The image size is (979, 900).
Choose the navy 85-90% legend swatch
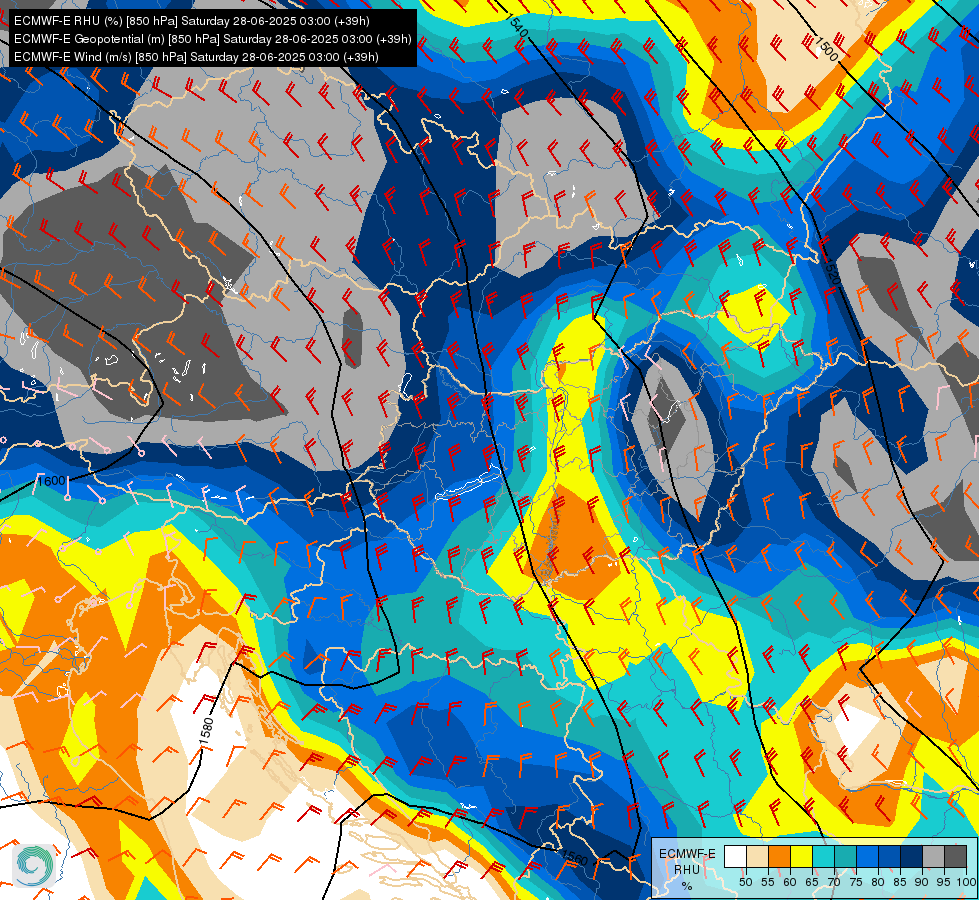912,856
